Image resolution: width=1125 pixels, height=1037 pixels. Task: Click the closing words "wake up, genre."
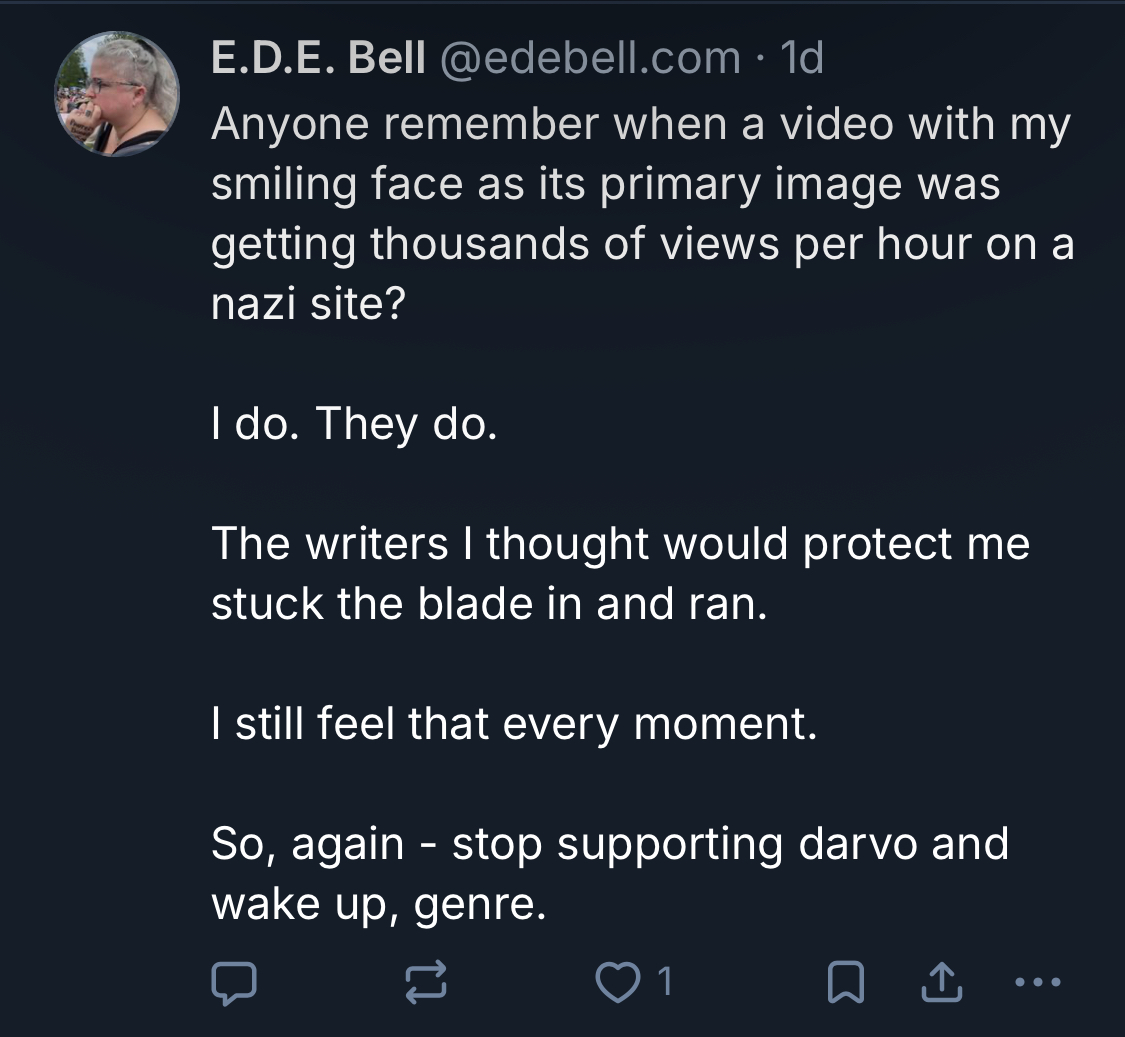379,904
